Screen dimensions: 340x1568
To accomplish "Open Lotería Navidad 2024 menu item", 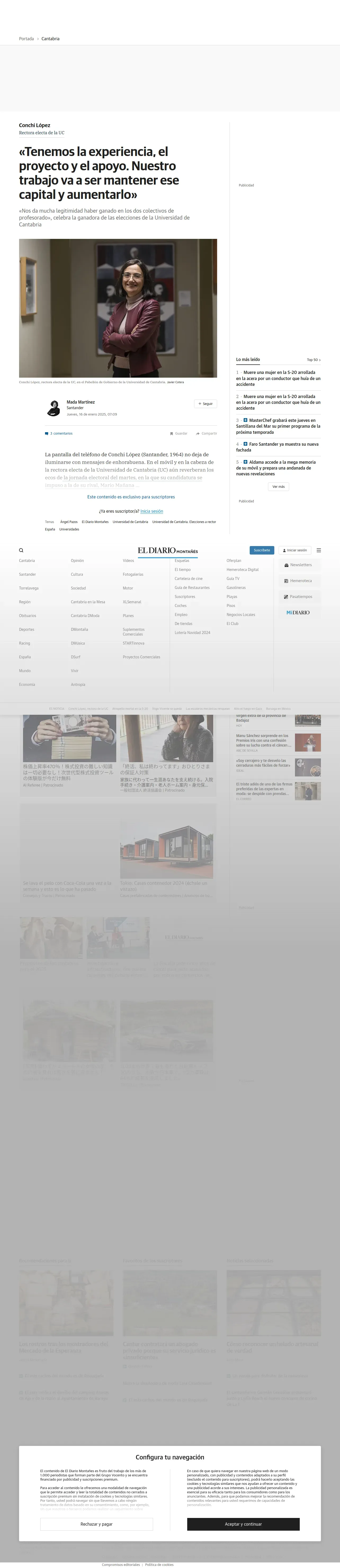I will pos(192,632).
